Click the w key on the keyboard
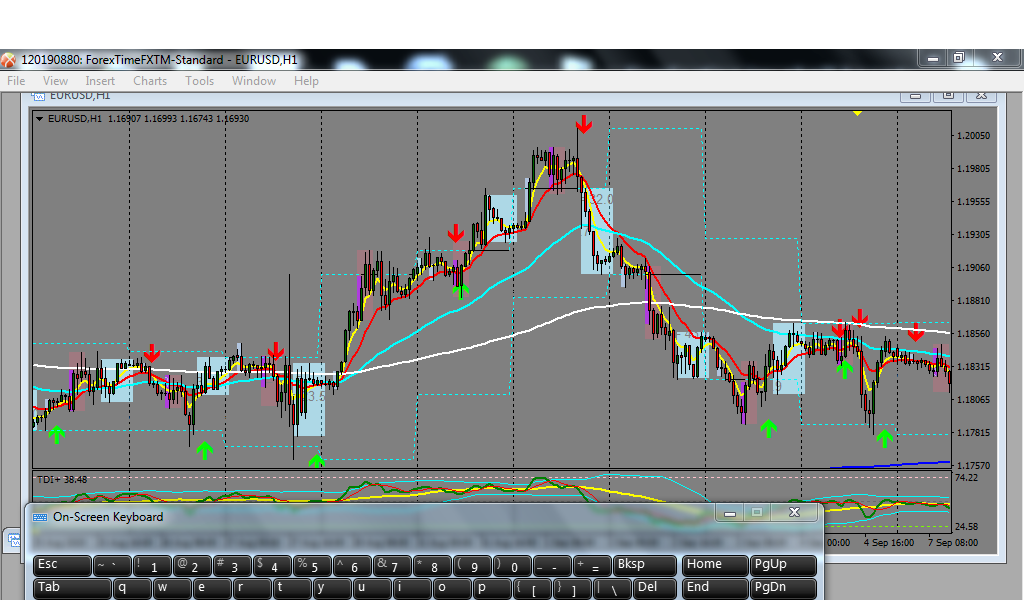The width and height of the screenshot is (1024, 600). tap(172, 588)
